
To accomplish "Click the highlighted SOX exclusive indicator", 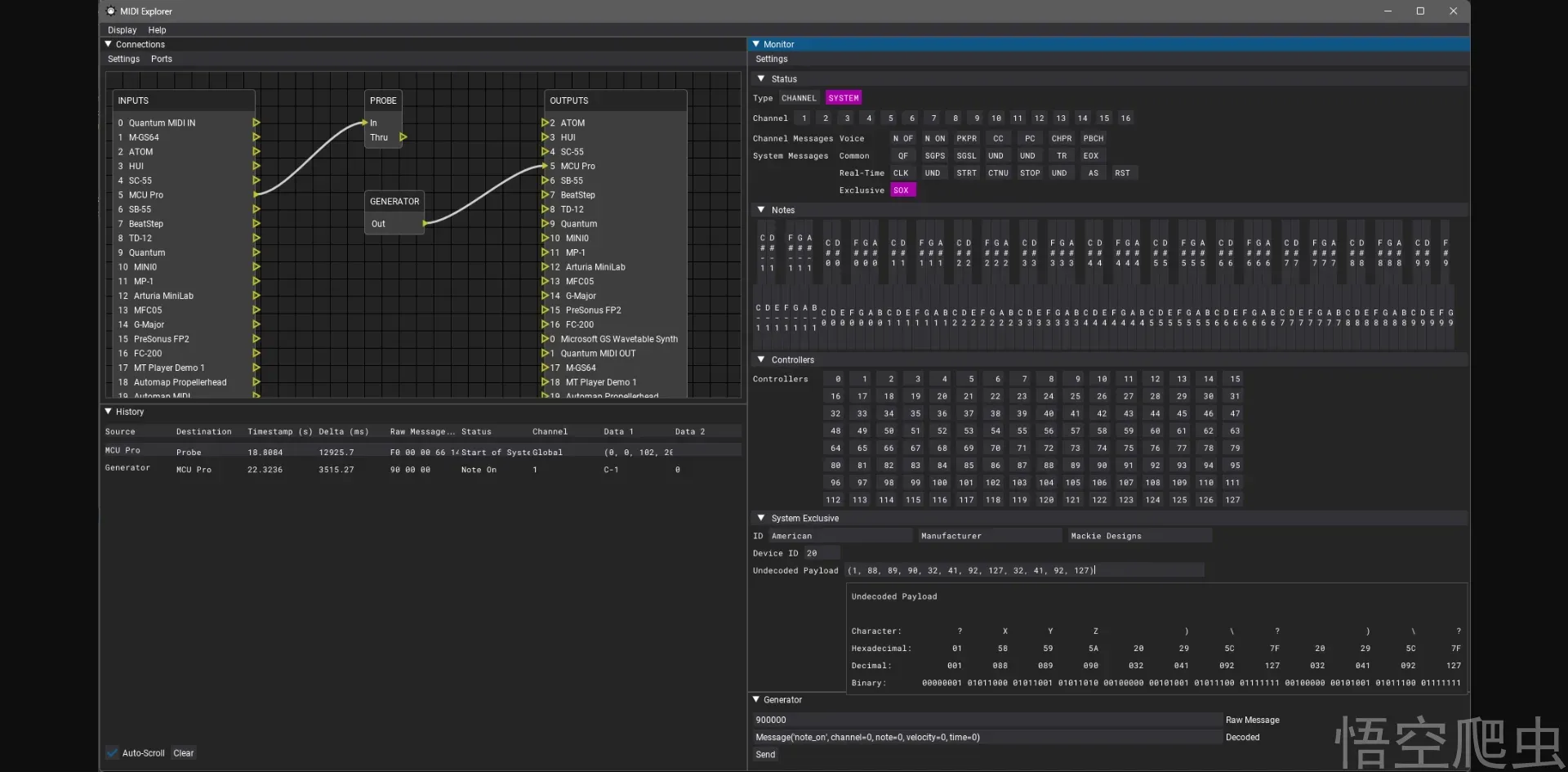I will (901, 190).
